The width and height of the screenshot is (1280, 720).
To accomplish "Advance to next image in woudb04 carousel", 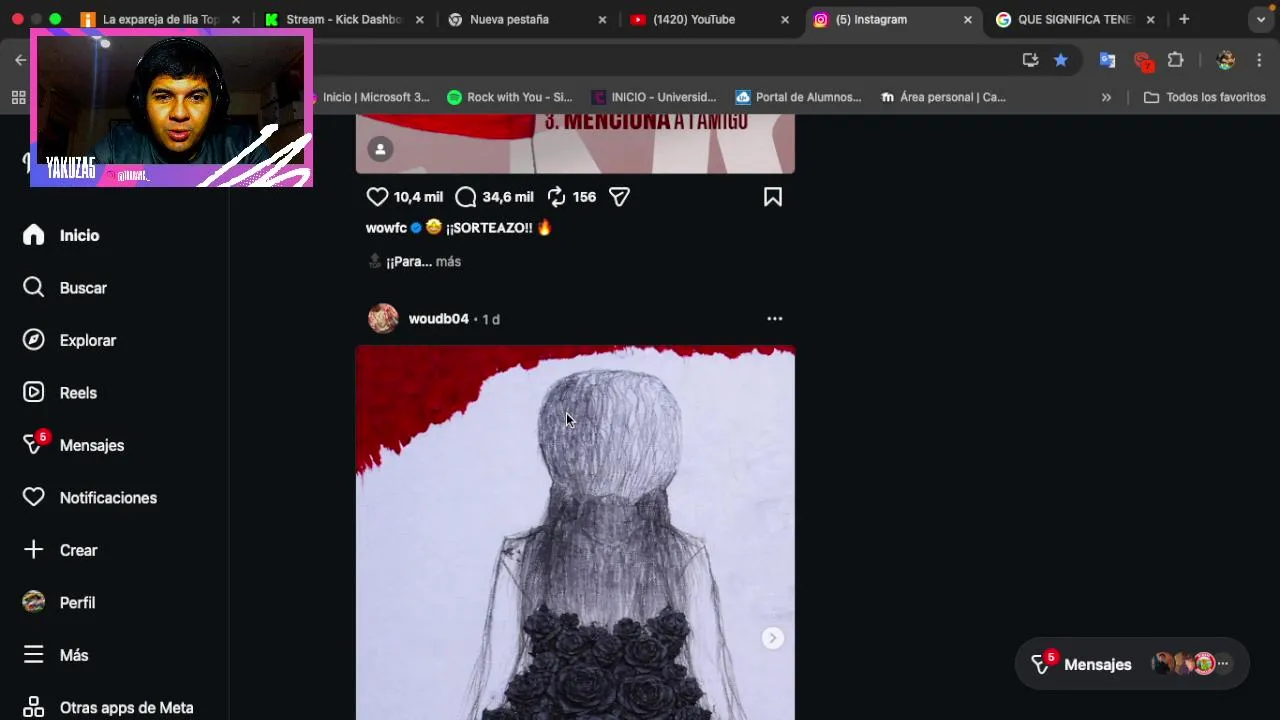I will point(772,638).
